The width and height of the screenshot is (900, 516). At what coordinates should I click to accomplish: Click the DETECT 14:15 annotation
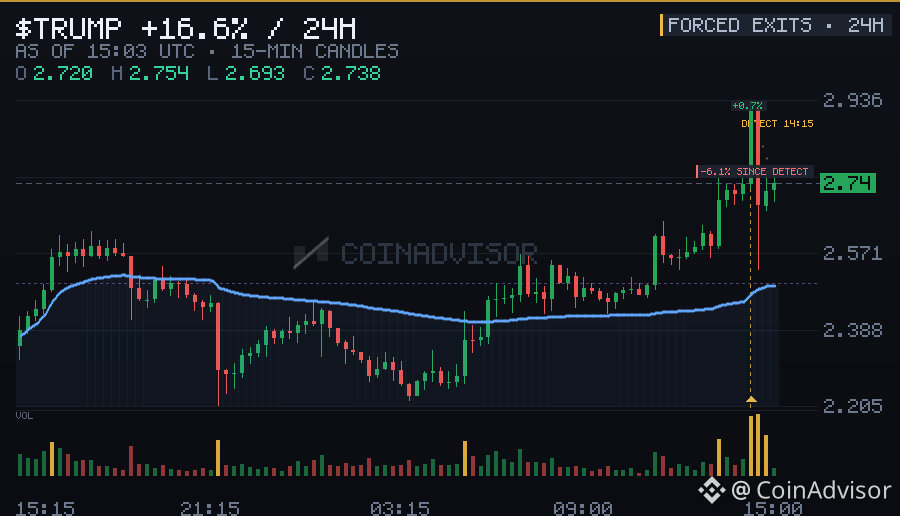pos(777,123)
